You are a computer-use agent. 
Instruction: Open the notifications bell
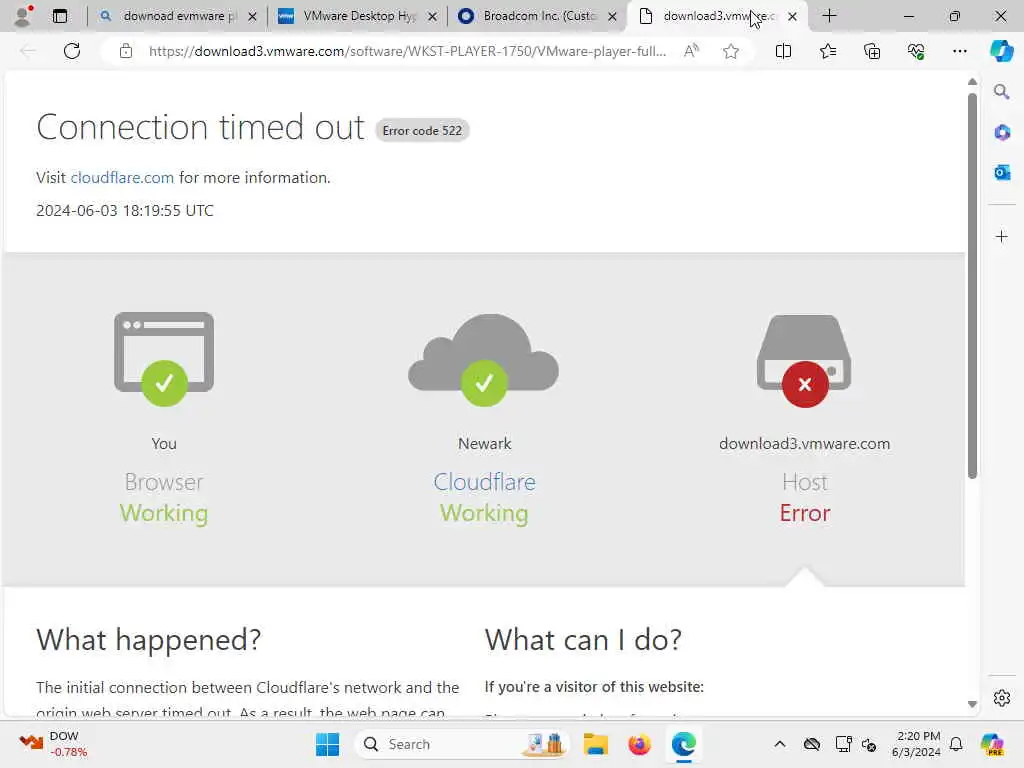(x=956, y=744)
